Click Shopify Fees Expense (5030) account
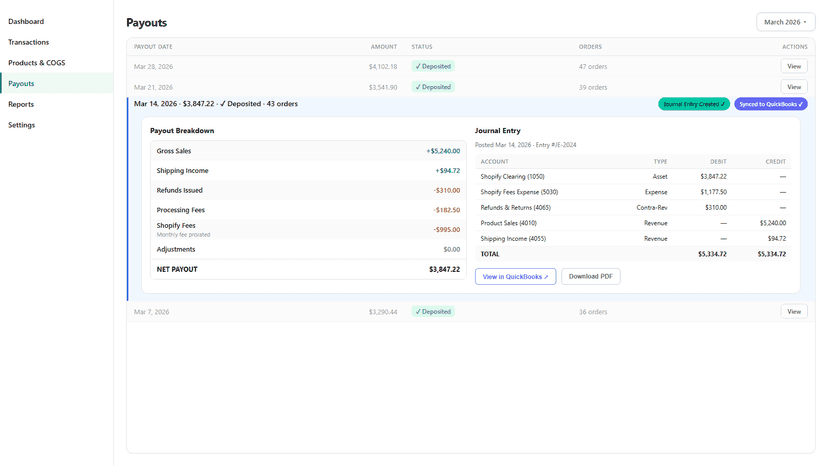Screen dimensions: 828x466 (x=519, y=192)
